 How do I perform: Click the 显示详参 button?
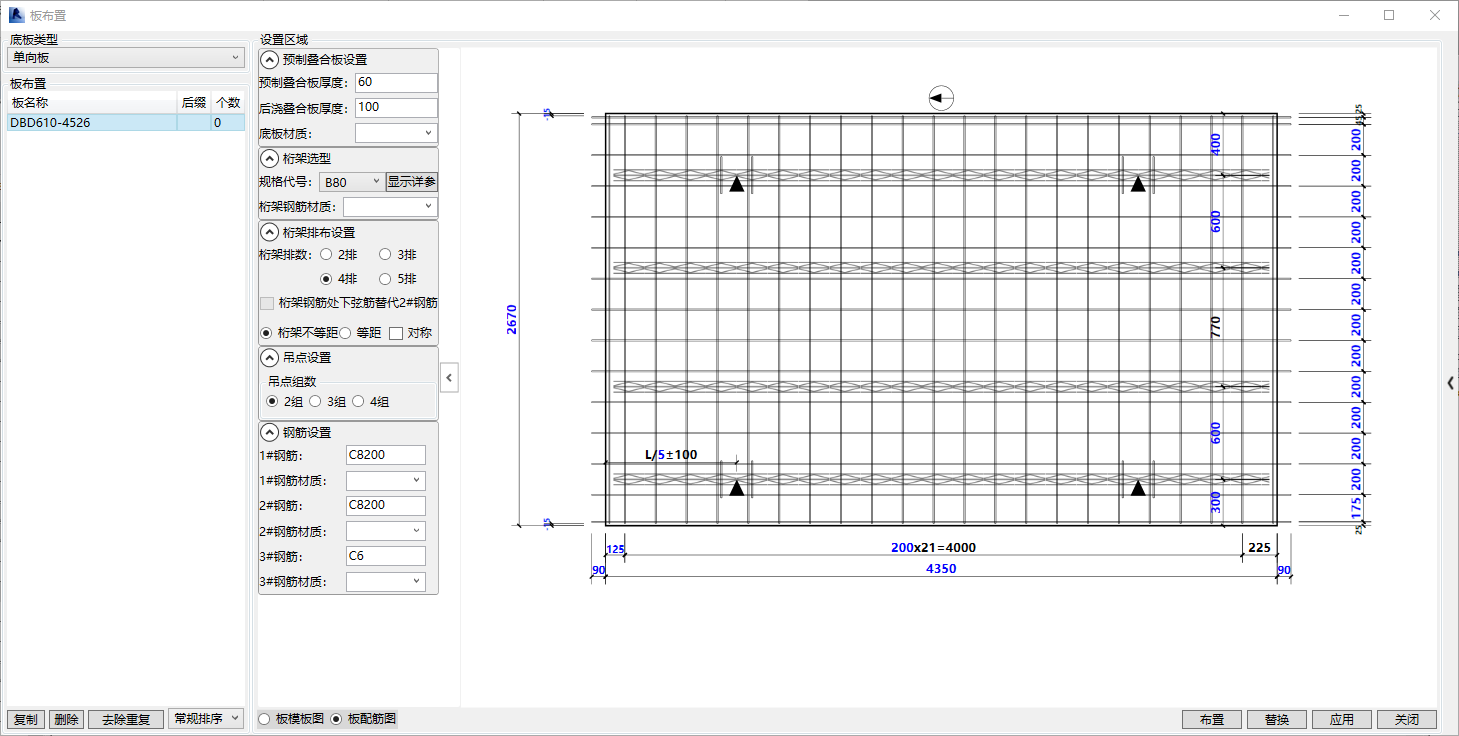pyautogui.click(x=412, y=182)
